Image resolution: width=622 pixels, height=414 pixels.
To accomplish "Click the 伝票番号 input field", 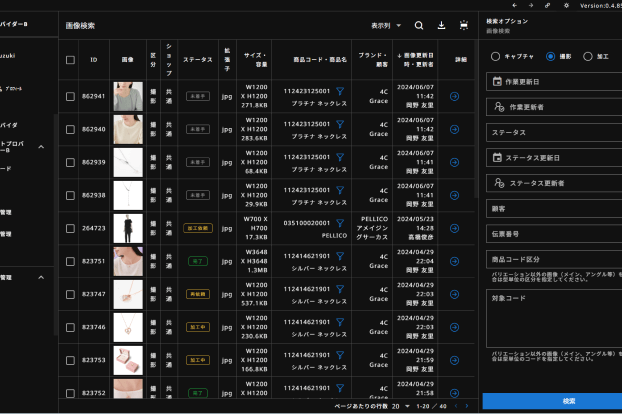I will 554,234.
